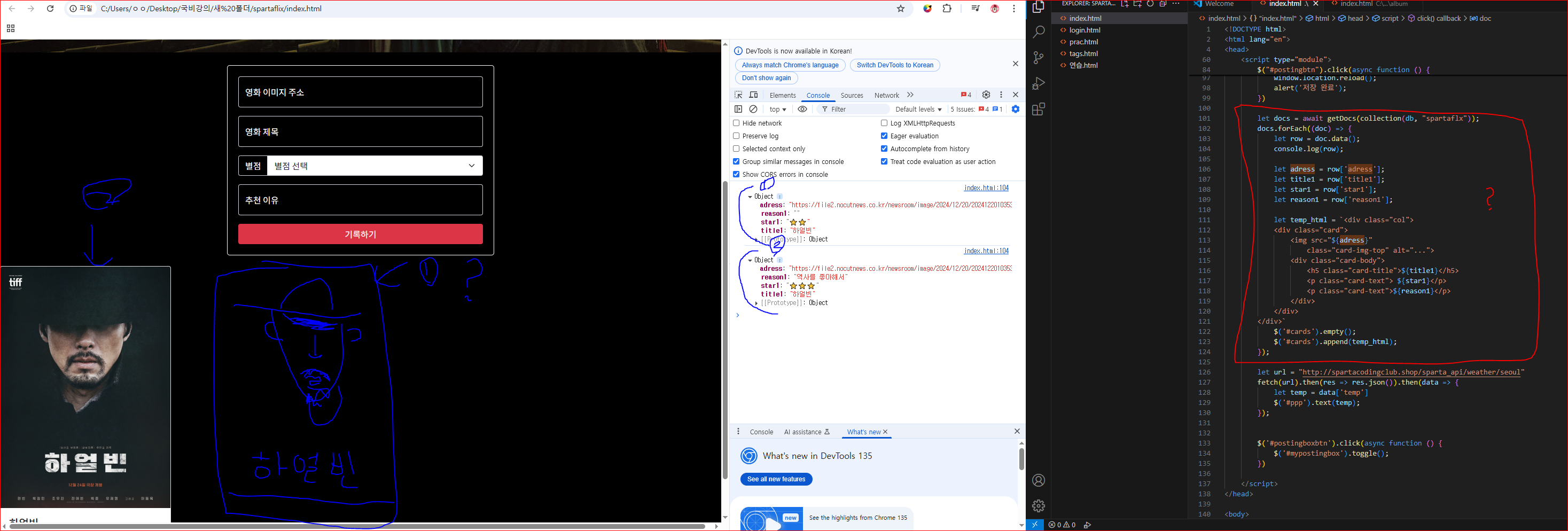Bookmark this page with the star icon

[x=901, y=9]
